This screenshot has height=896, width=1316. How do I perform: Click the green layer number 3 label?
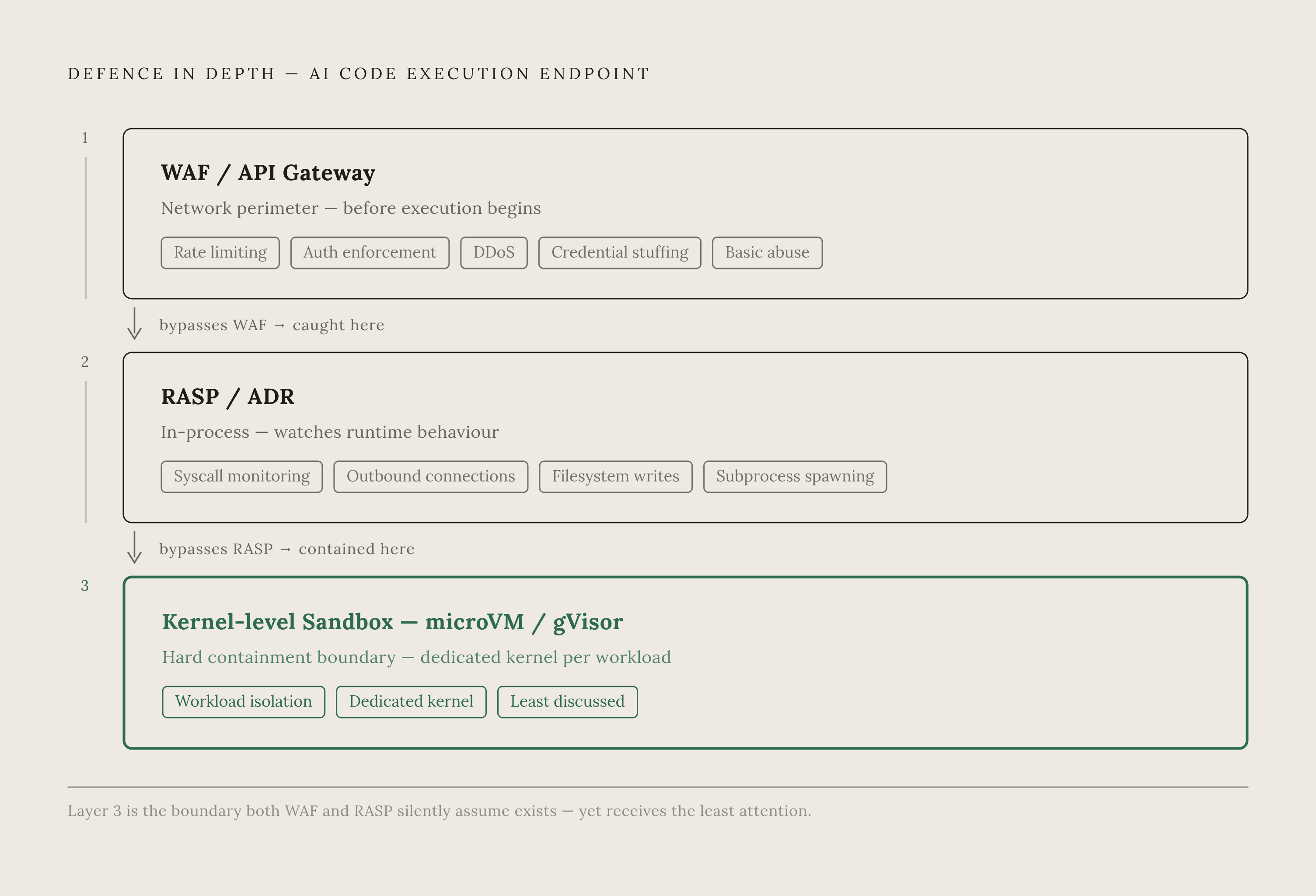pos(85,586)
